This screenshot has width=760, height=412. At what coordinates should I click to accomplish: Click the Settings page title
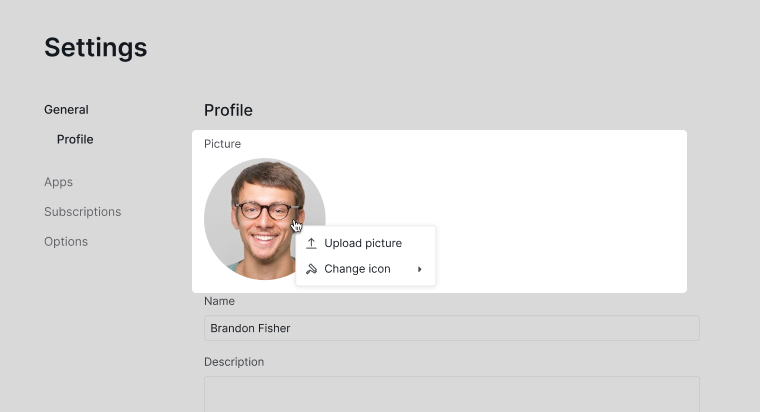[x=96, y=48]
